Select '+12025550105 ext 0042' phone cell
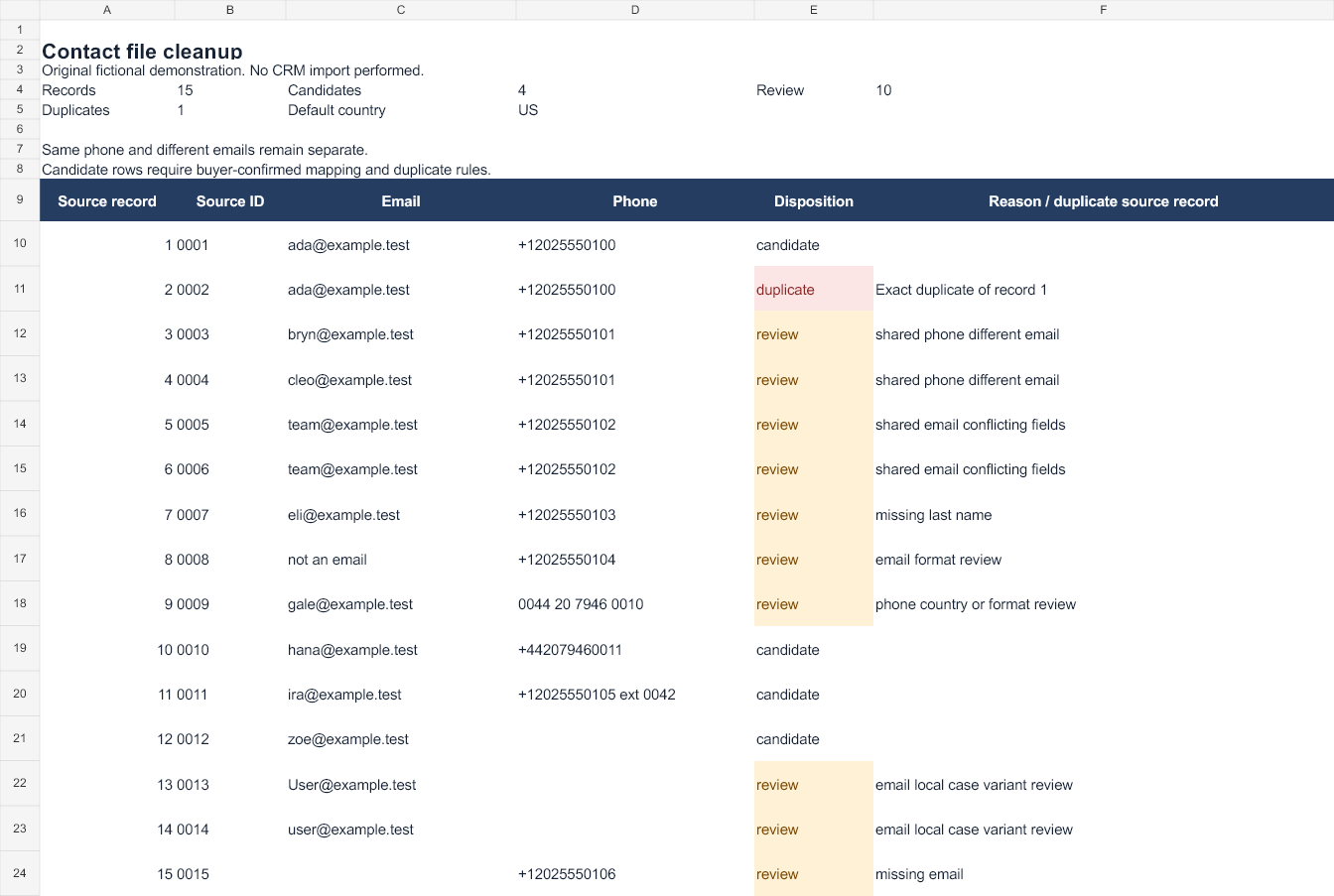 tap(635, 695)
